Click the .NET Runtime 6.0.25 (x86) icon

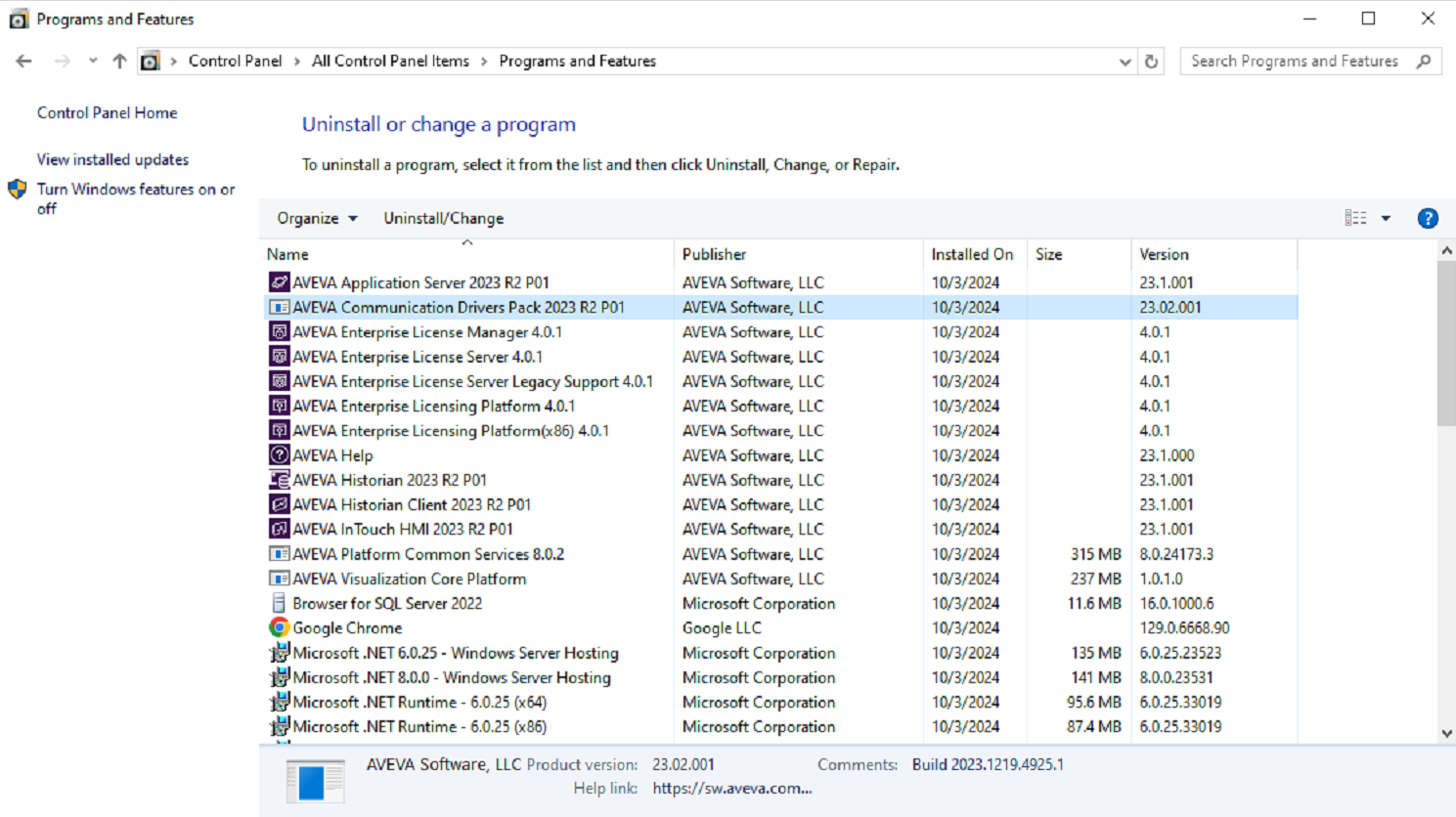pos(279,726)
